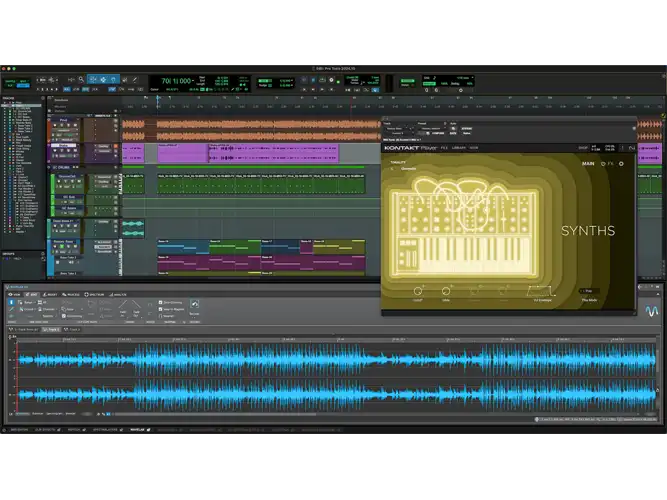The height and width of the screenshot is (500, 667).
Task: Click the BYPASS button in plug-in header
Action: pyautogui.click(x=467, y=129)
